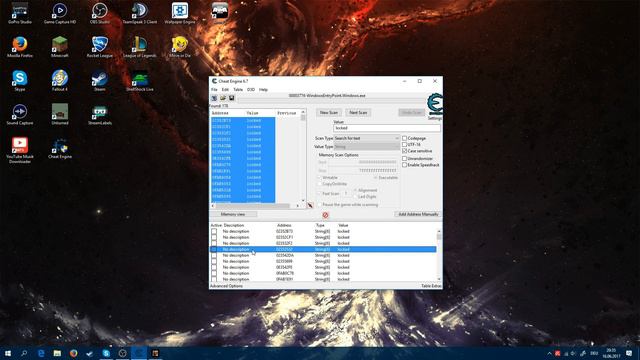Uncheck the Case sensitive checkbox
640x360 pixels.
coord(404,151)
